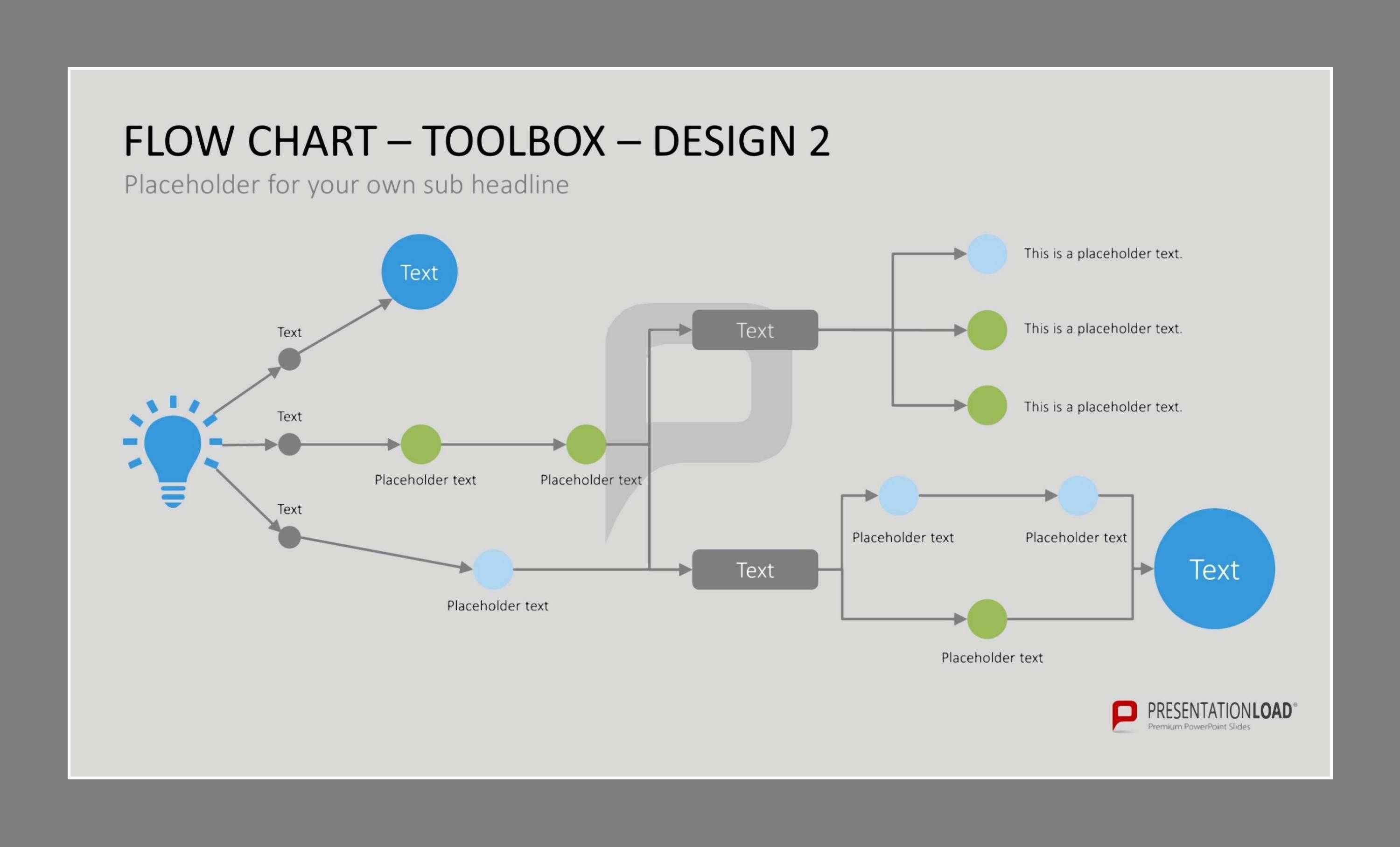Viewport: 1400px width, 847px height.
Task: Click the middle gray connector dot
Action: (x=289, y=444)
